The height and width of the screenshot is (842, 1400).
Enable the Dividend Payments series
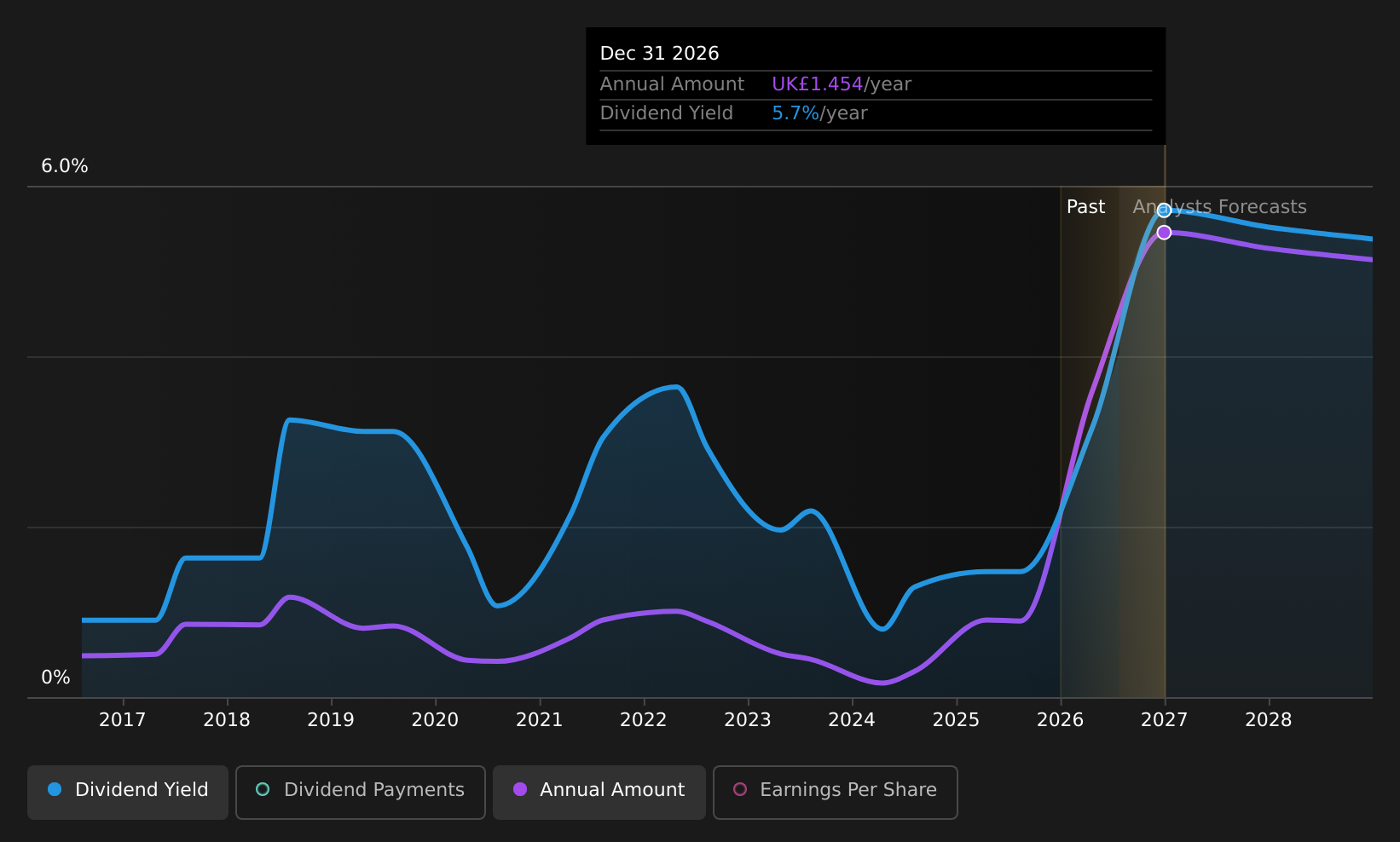click(361, 793)
